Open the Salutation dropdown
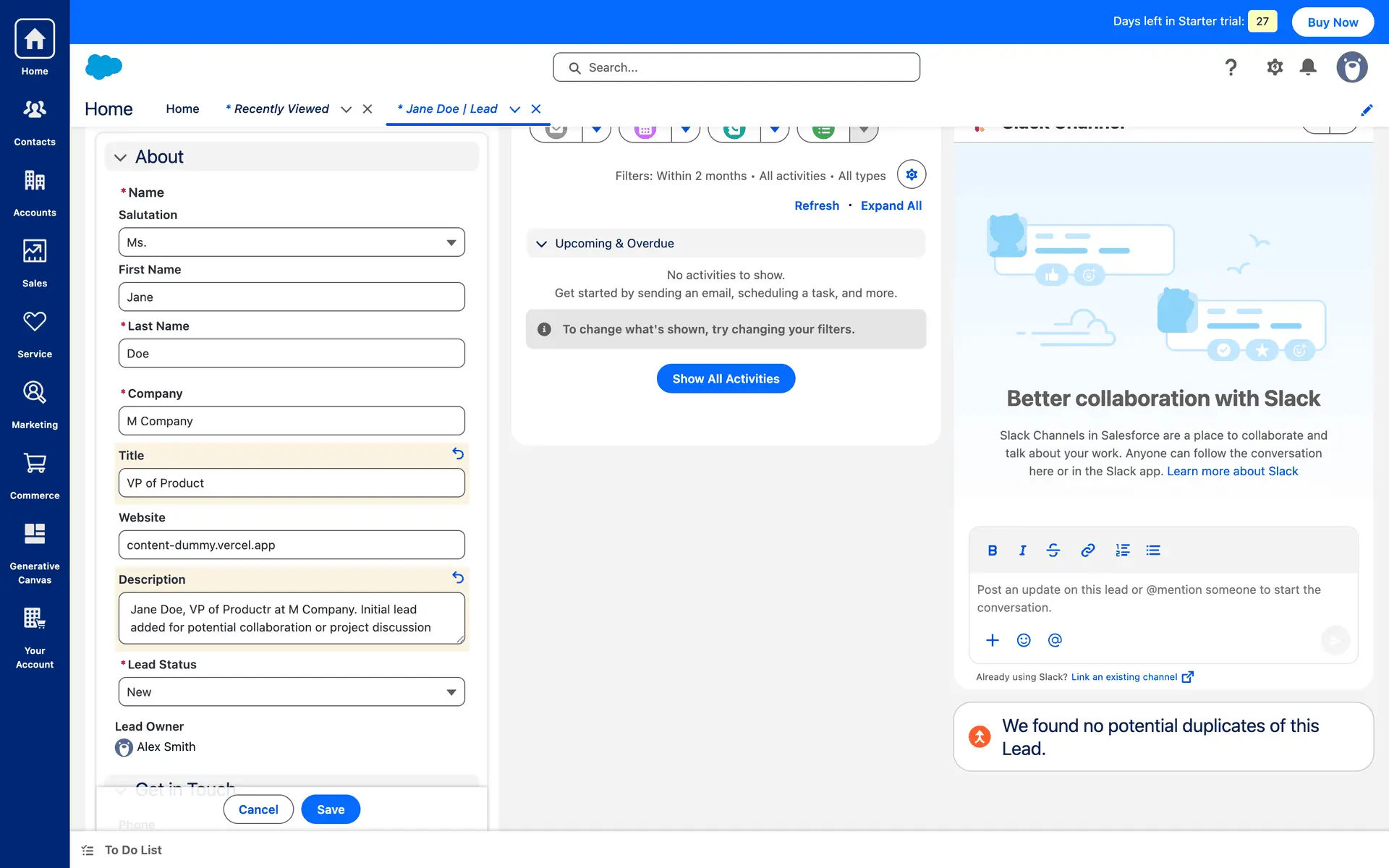This screenshot has width=1389, height=868. (x=292, y=242)
